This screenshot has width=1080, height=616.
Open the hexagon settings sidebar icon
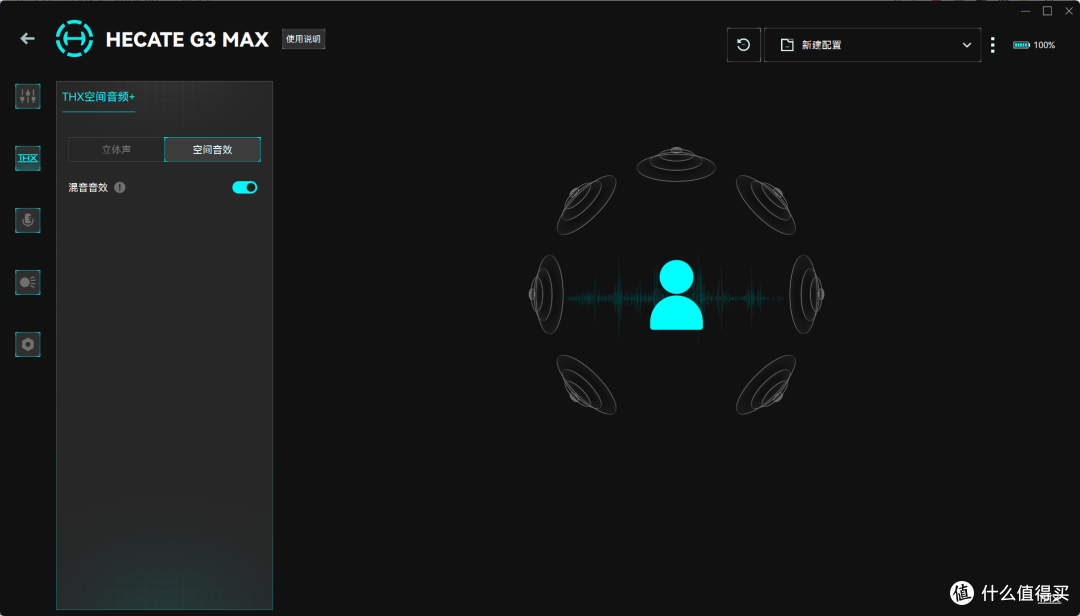pyautogui.click(x=28, y=345)
